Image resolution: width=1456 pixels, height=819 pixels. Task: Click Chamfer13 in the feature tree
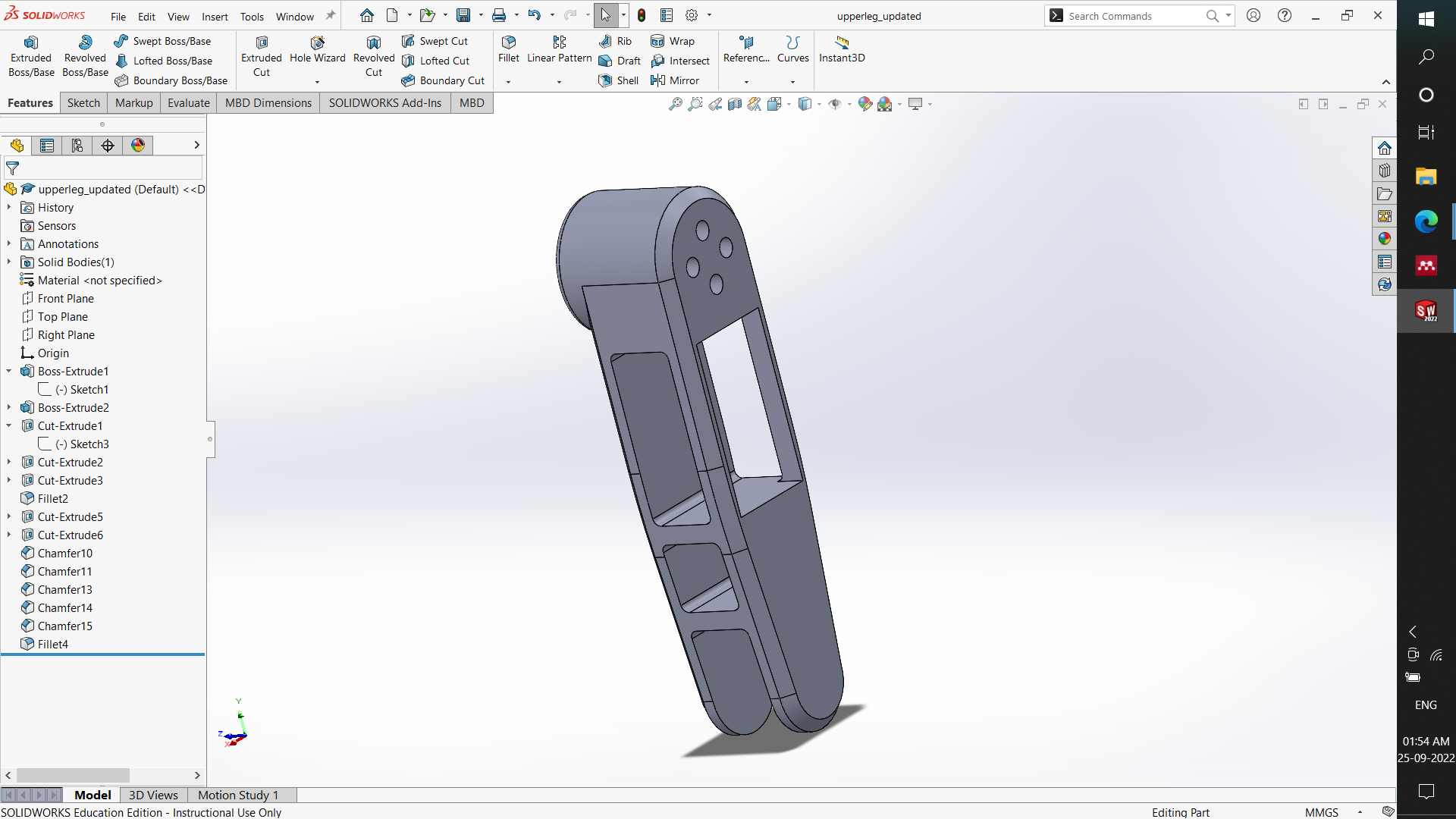click(64, 589)
